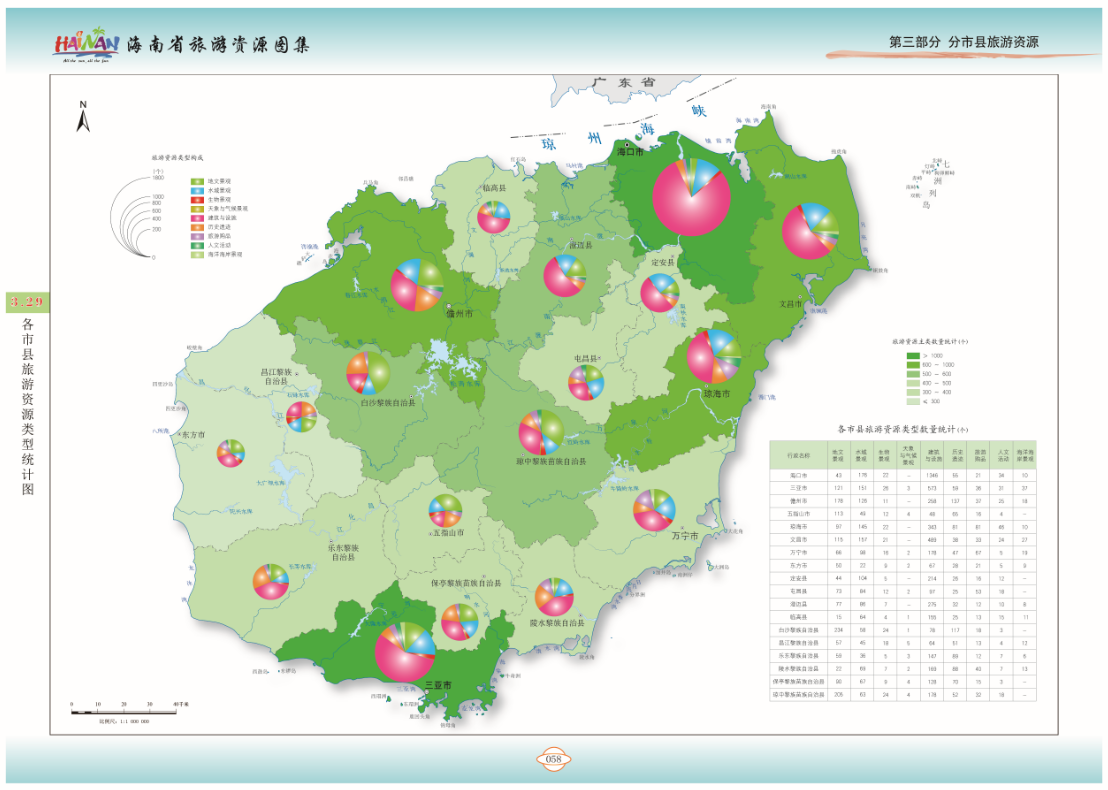Click the pie chart near 五指山市
Image resolution: width=1108 pixels, height=790 pixels.
[x=445, y=510]
